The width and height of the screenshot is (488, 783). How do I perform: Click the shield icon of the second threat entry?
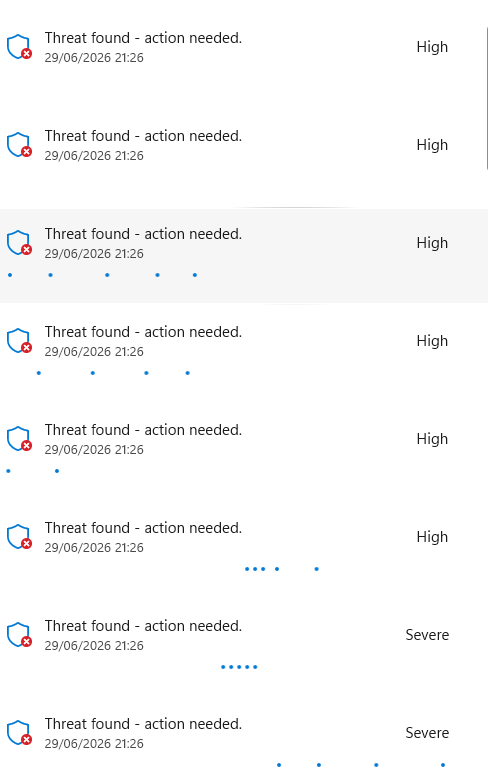[19, 145]
